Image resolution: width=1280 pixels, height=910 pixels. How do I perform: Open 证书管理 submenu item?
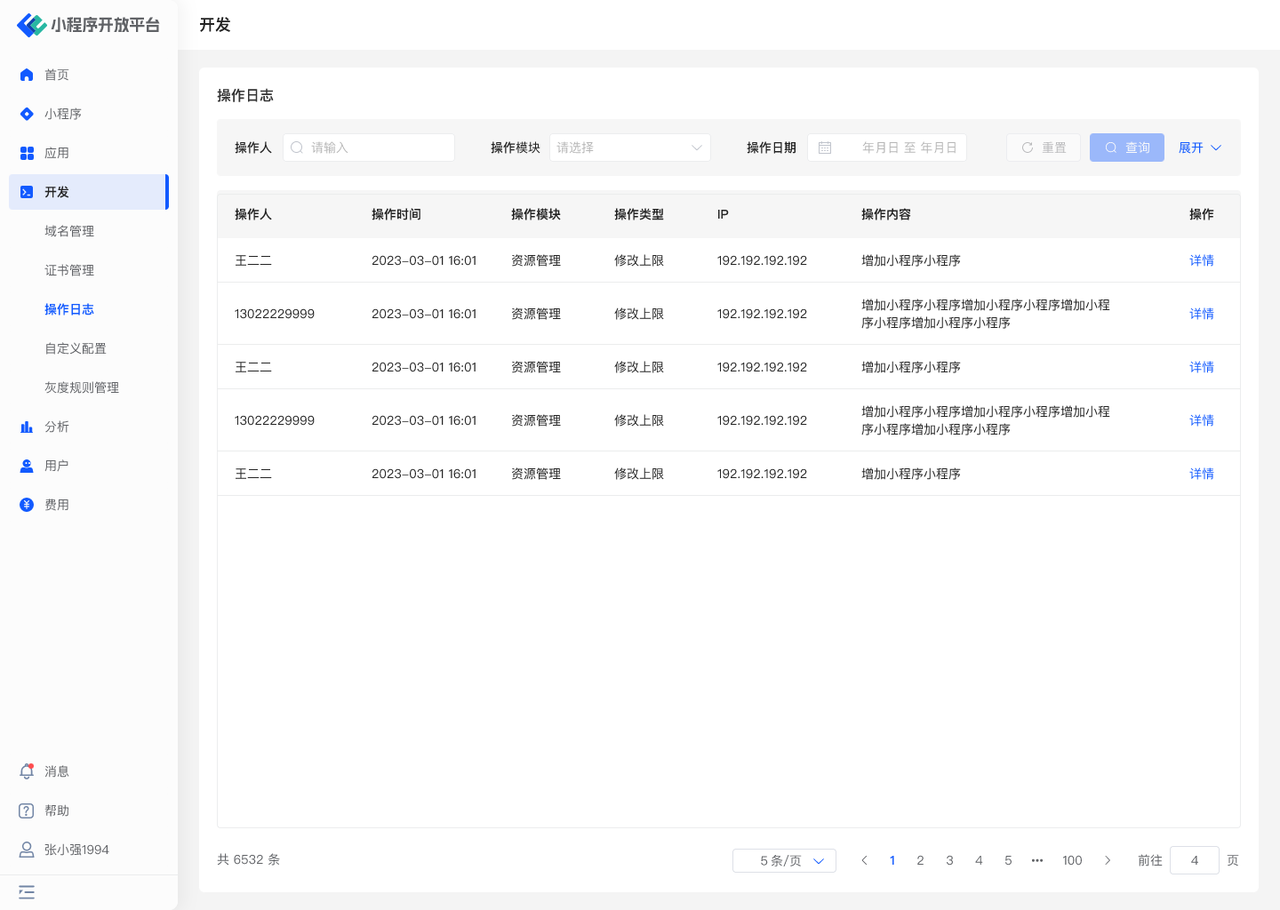[x=69, y=270]
